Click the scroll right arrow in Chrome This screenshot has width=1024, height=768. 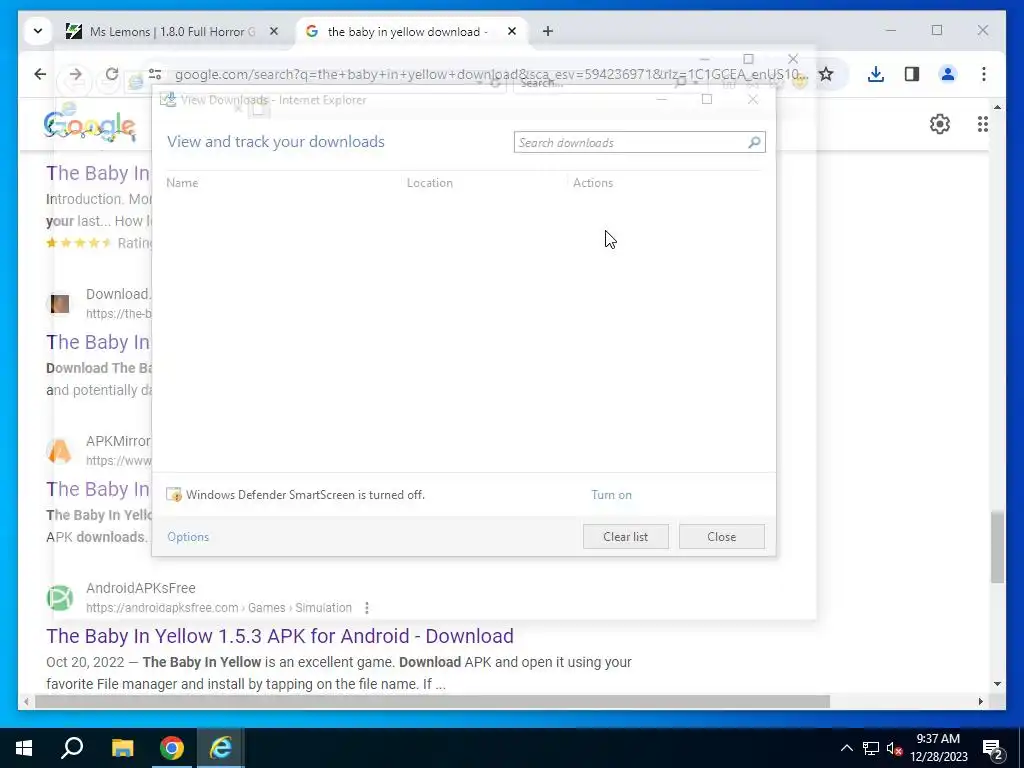[x=980, y=701]
